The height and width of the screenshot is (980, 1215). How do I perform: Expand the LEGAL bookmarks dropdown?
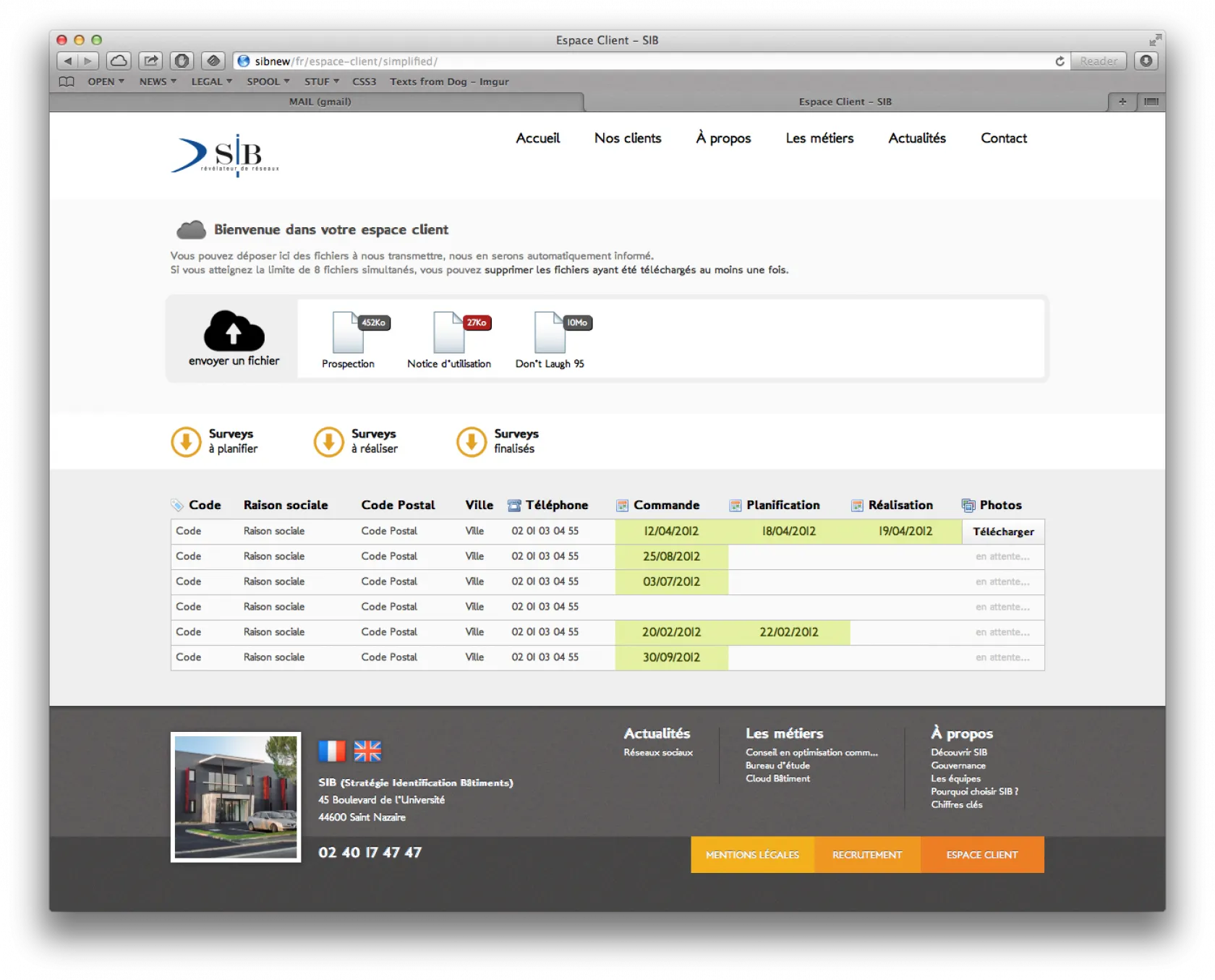click(x=211, y=82)
